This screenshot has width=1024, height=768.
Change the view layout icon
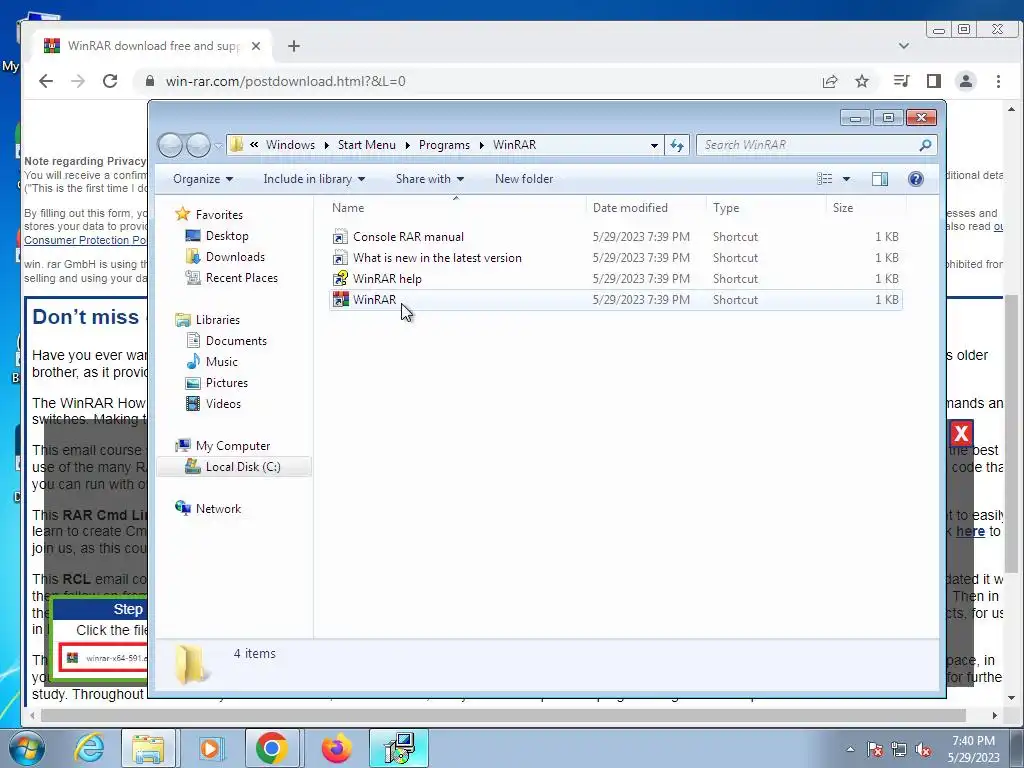coord(825,179)
